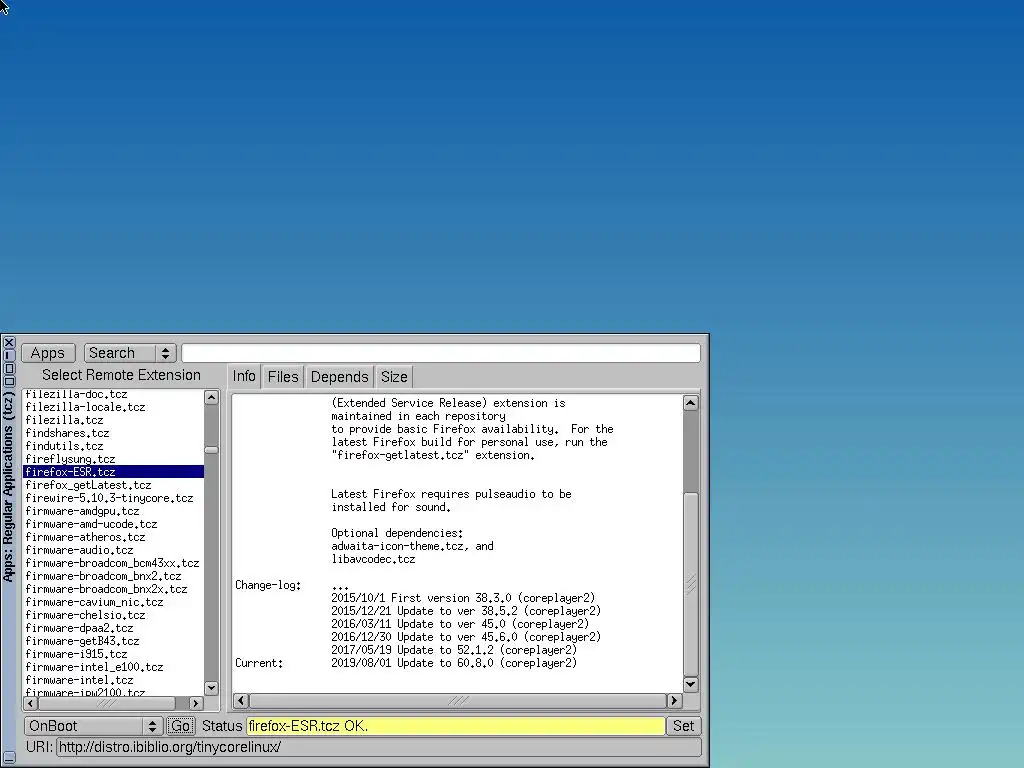This screenshot has width=1024, height=768.
Task: Select filezilla-locale.tcz in the list
Action: click(x=113, y=407)
